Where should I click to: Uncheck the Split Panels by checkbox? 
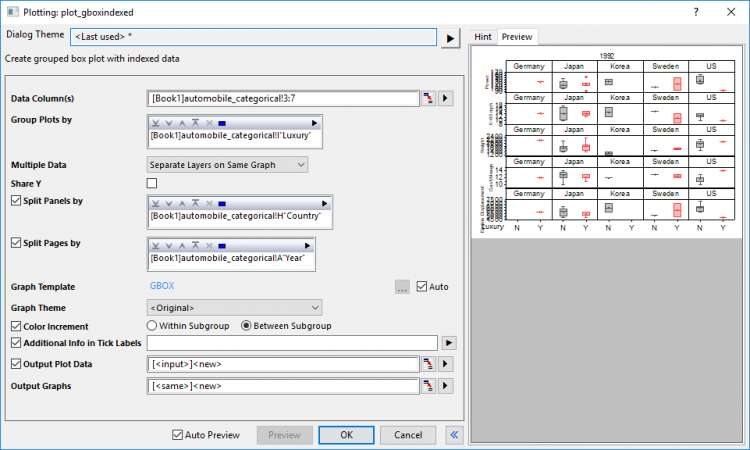pyautogui.click(x=16, y=201)
